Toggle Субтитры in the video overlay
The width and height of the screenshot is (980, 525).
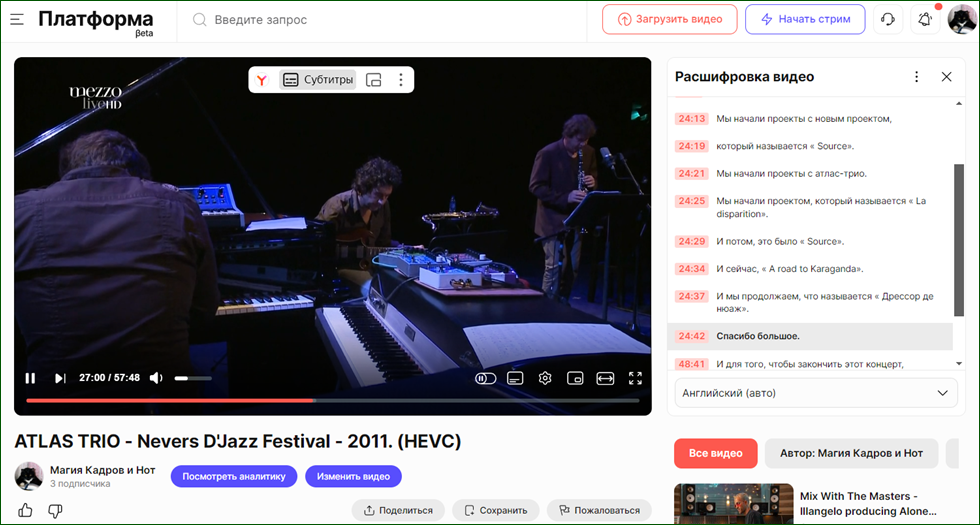[318, 80]
